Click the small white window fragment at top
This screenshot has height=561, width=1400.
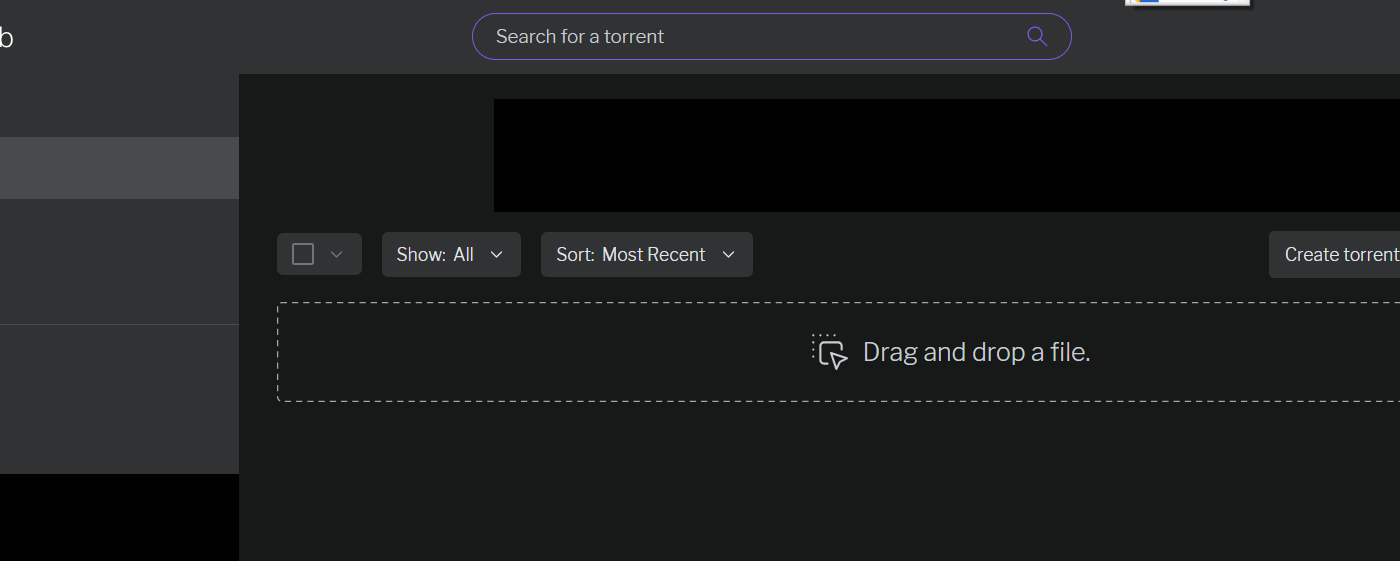(1188, 3)
